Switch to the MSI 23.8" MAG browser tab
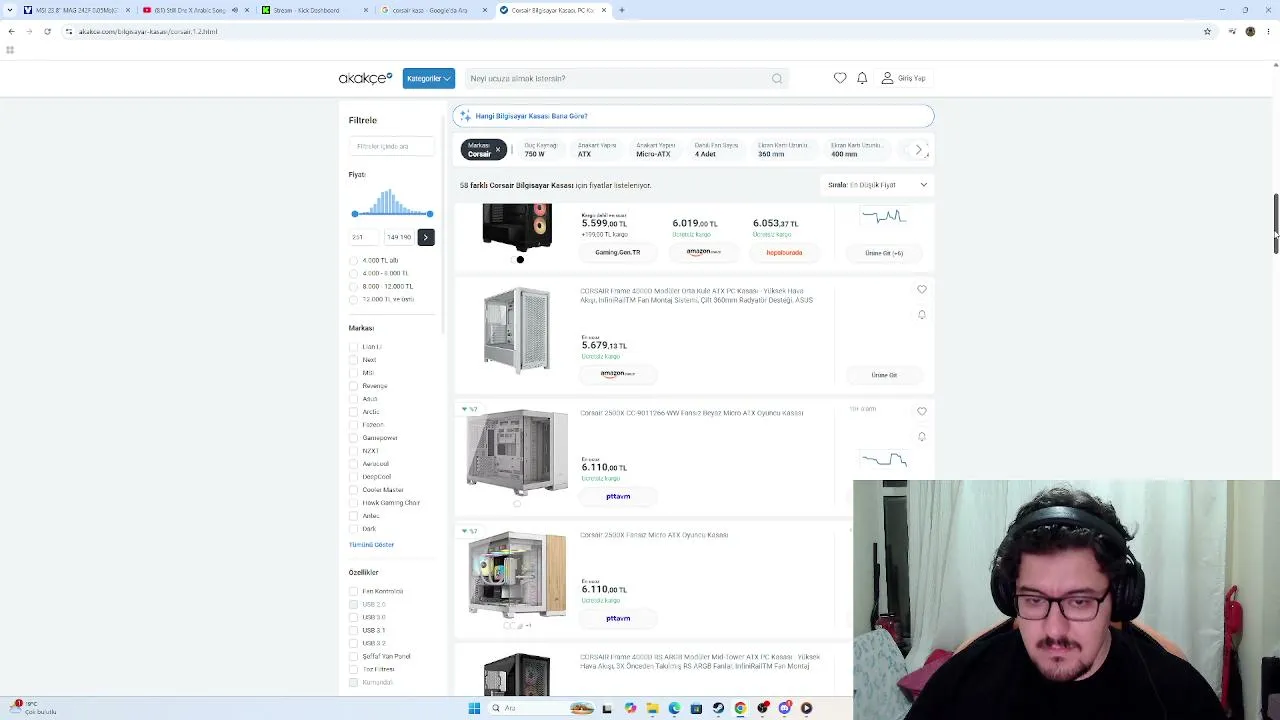The image size is (1280, 720). click(x=76, y=10)
